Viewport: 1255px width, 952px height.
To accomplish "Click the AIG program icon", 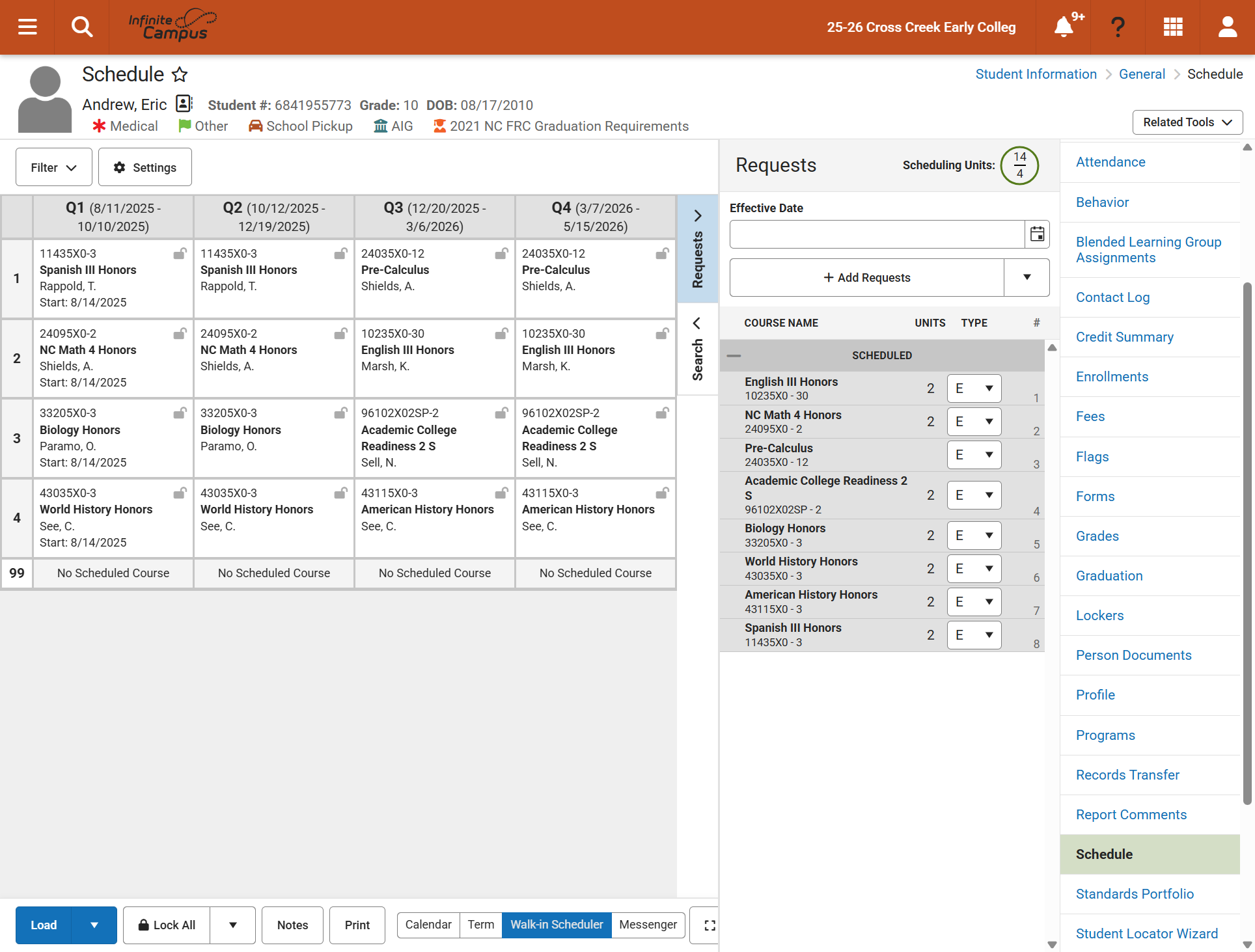I will pos(380,126).
